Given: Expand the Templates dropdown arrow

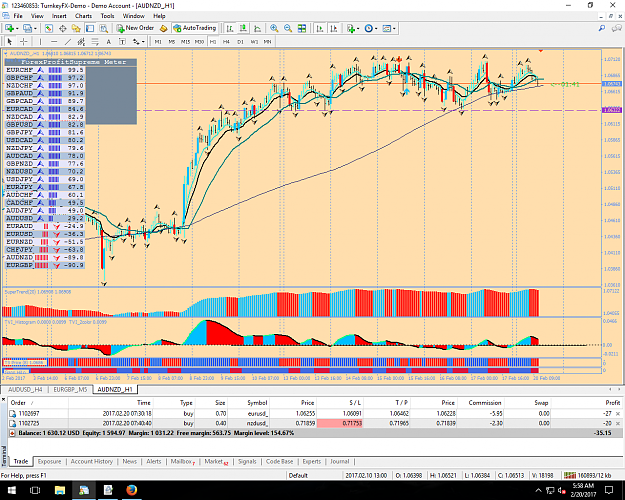Looking at the screenshot, I should pos(394,28).
